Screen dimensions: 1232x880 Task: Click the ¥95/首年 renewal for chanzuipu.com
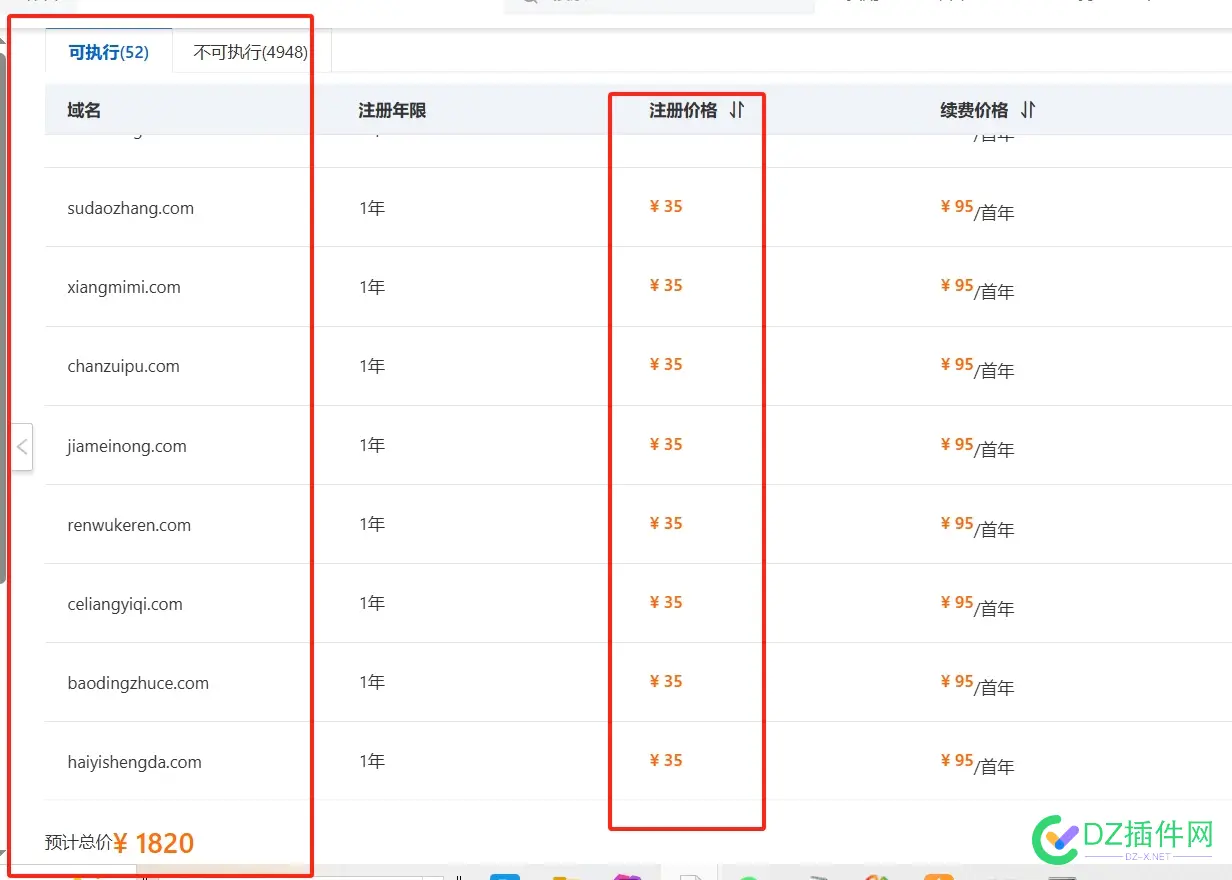977,368
